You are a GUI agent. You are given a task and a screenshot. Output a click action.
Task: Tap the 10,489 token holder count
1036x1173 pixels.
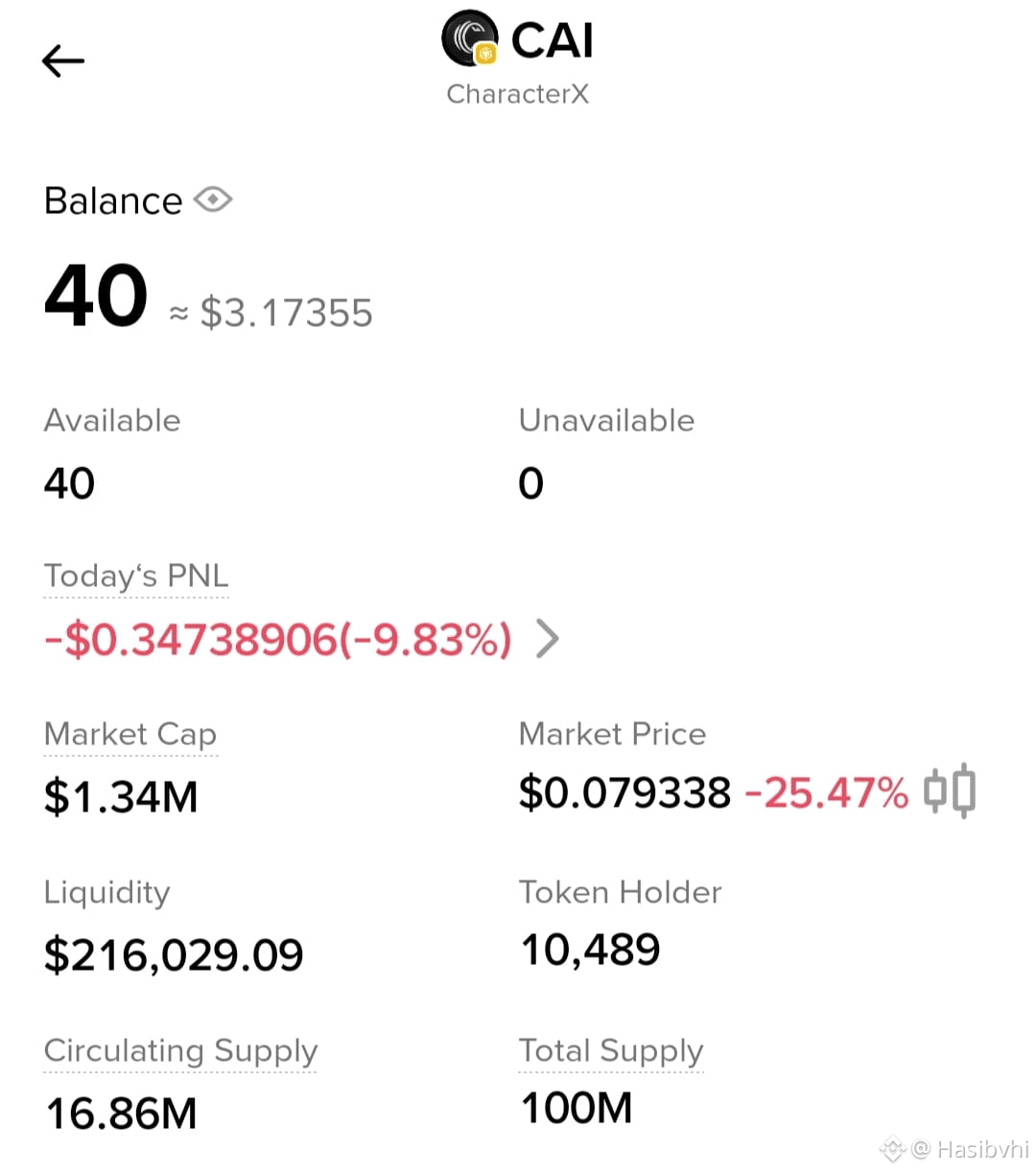coord(590,950)
